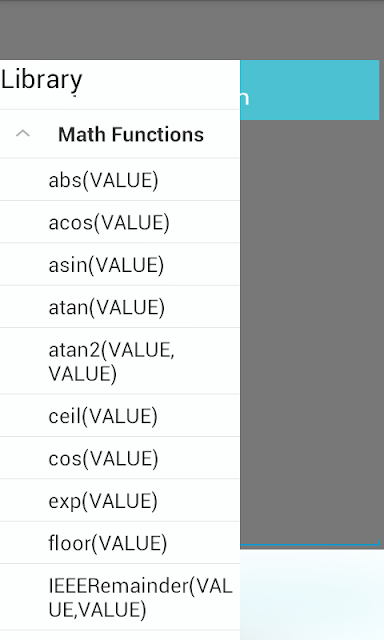Insert the abs(VALUE) function
The height and width of the screenshot is (640, 384).
pos(120,180)
